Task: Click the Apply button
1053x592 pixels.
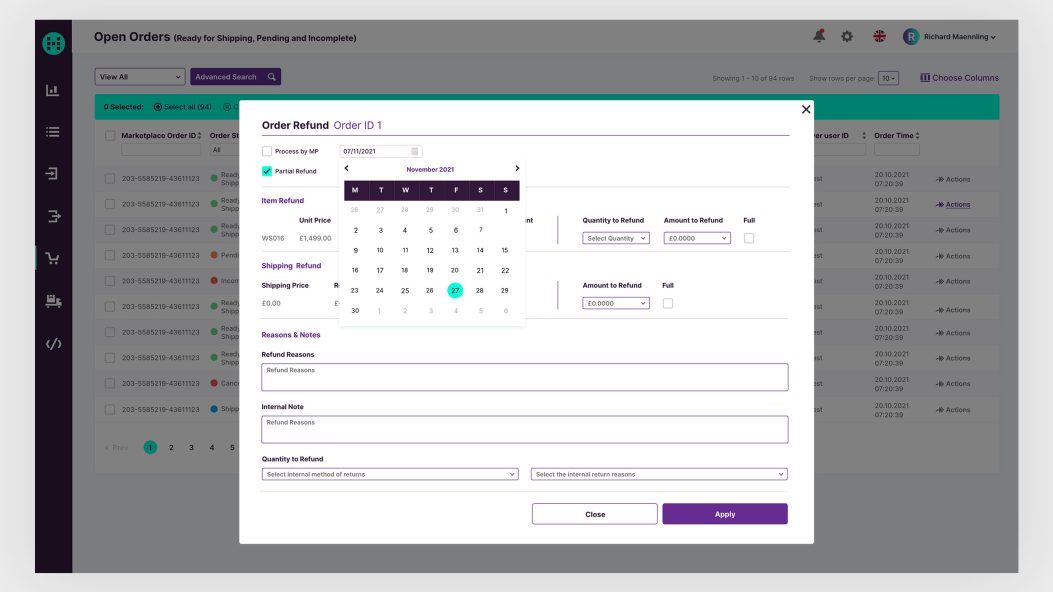Action: tap(725, 514)
